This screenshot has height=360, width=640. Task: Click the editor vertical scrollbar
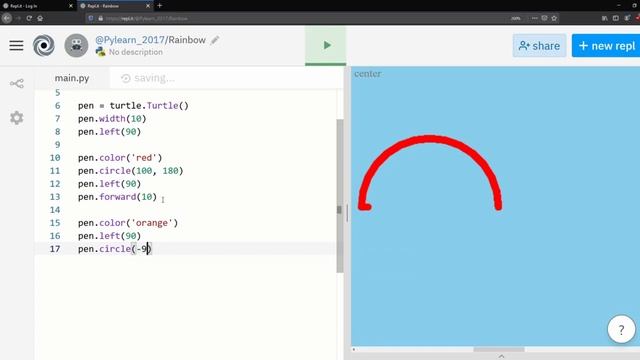(340, 196)
